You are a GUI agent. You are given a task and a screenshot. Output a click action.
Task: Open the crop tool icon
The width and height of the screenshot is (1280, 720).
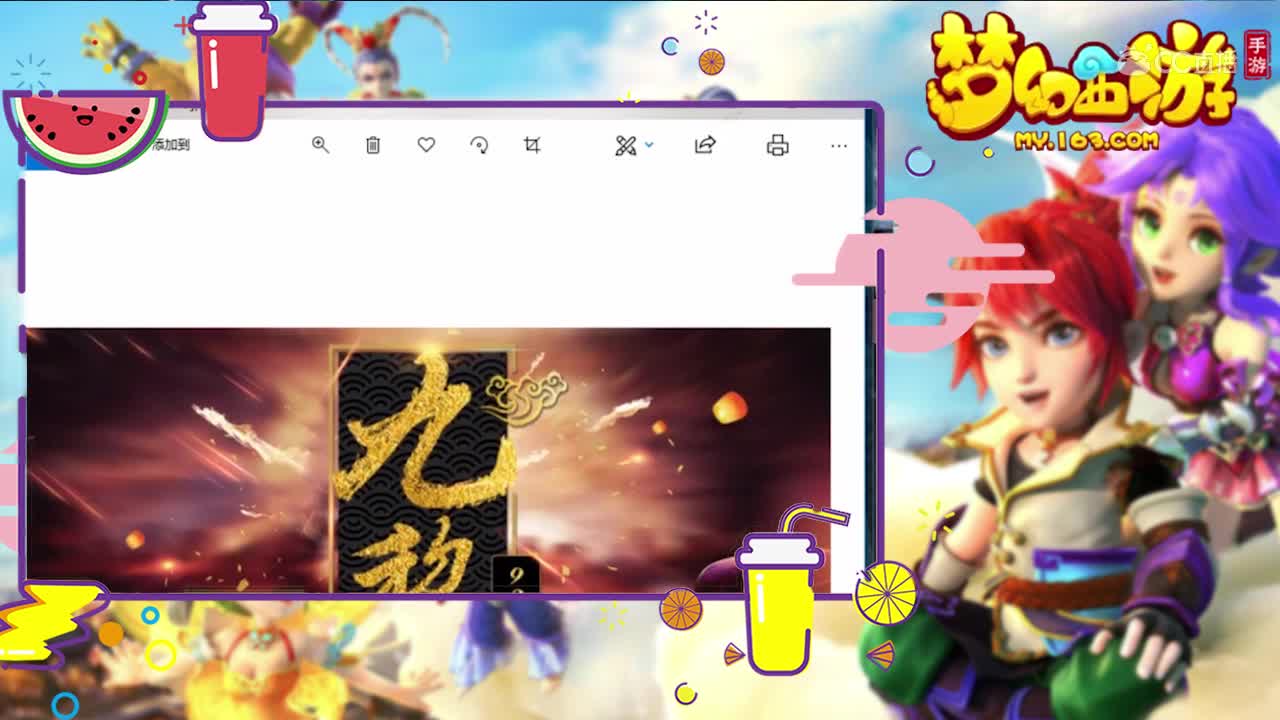(532, 145)
